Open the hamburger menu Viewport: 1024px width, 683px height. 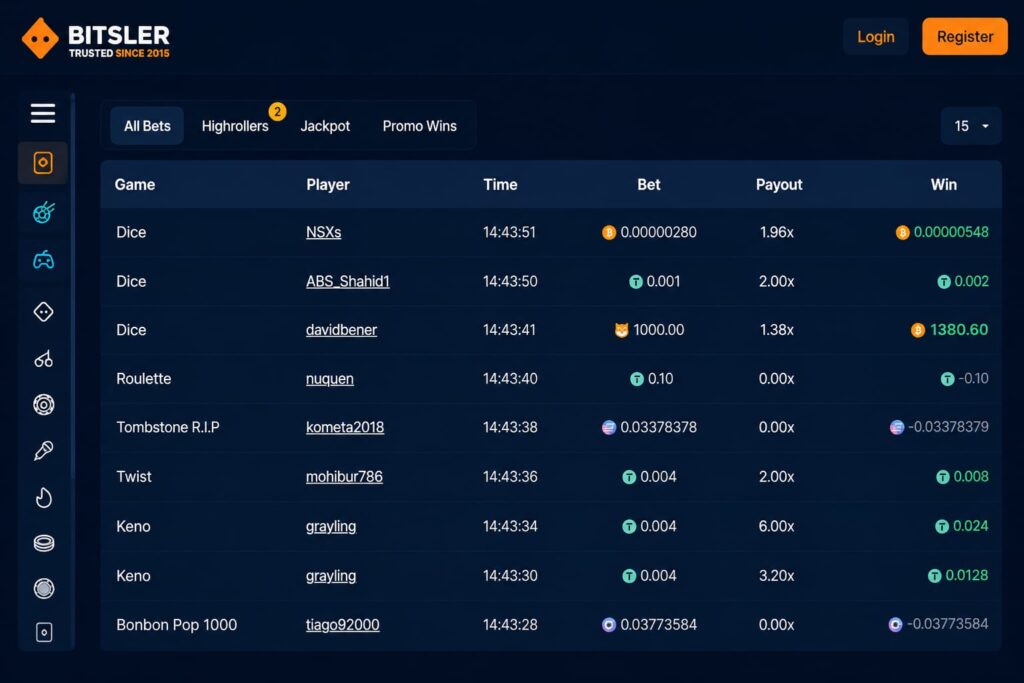tap(43, 113)
